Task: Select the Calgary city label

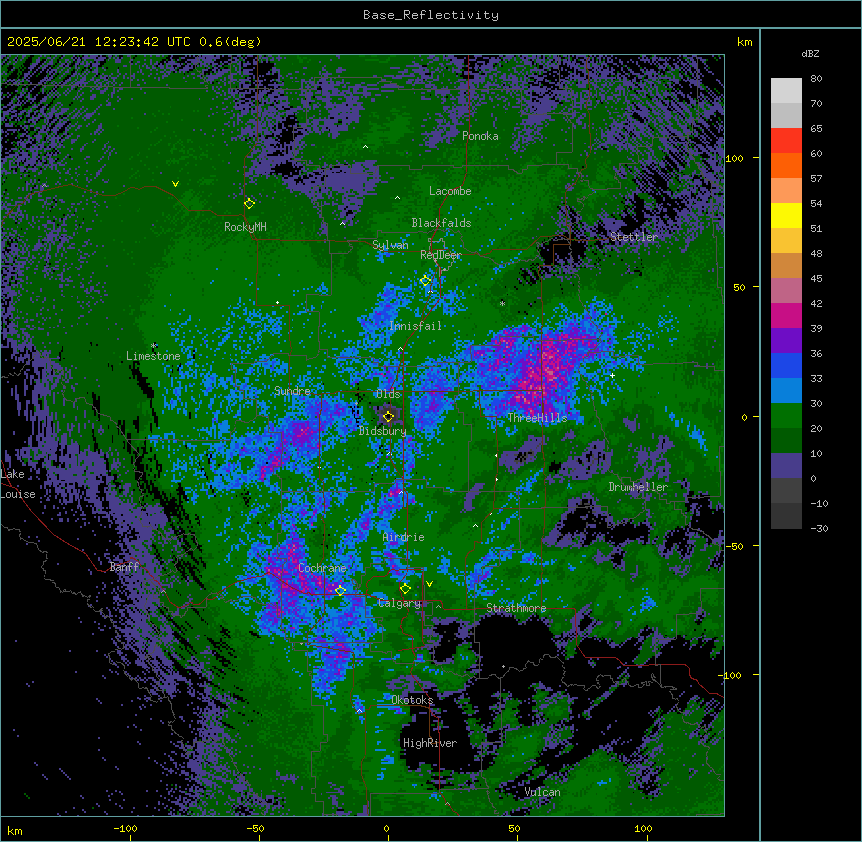Action: 399,603
